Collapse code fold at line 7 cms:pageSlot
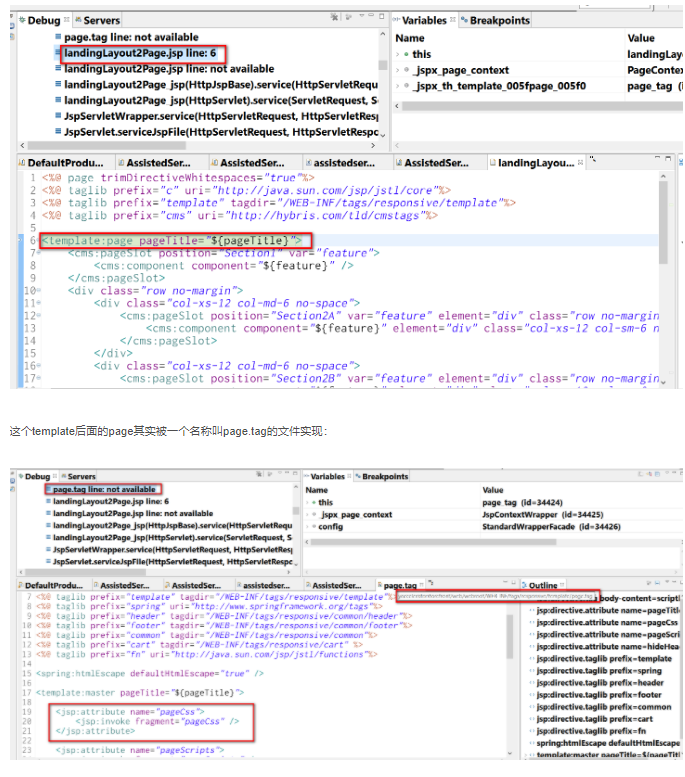The image size is (685, 777). tap(39, 253)
